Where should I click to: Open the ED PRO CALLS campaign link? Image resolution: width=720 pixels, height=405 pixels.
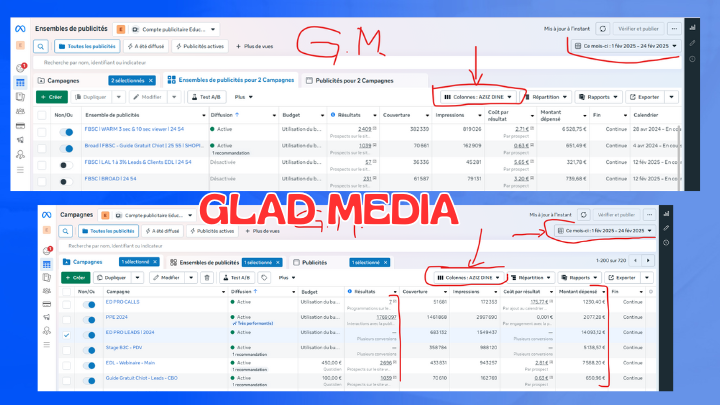(x=122, y=302)
